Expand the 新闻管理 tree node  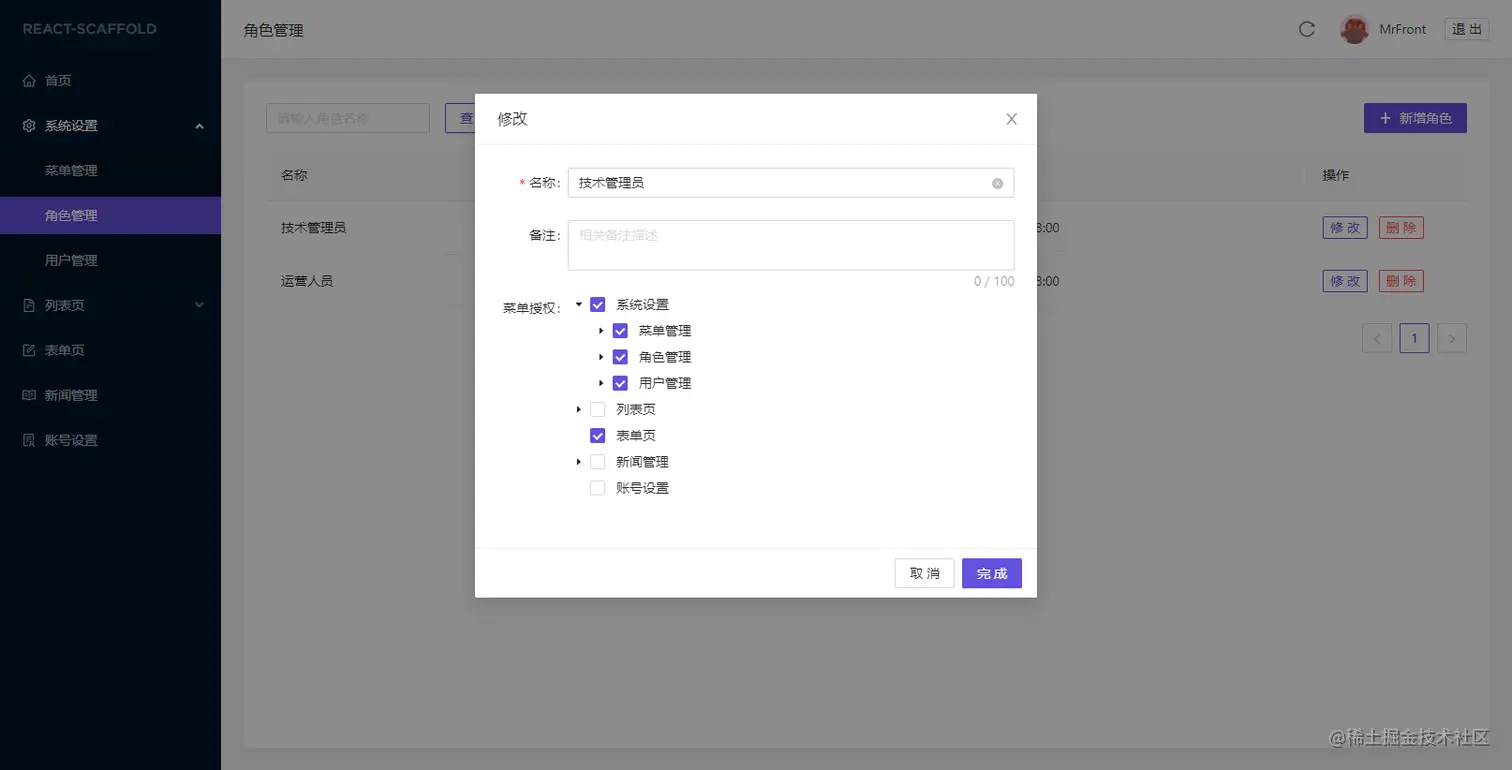578,461
